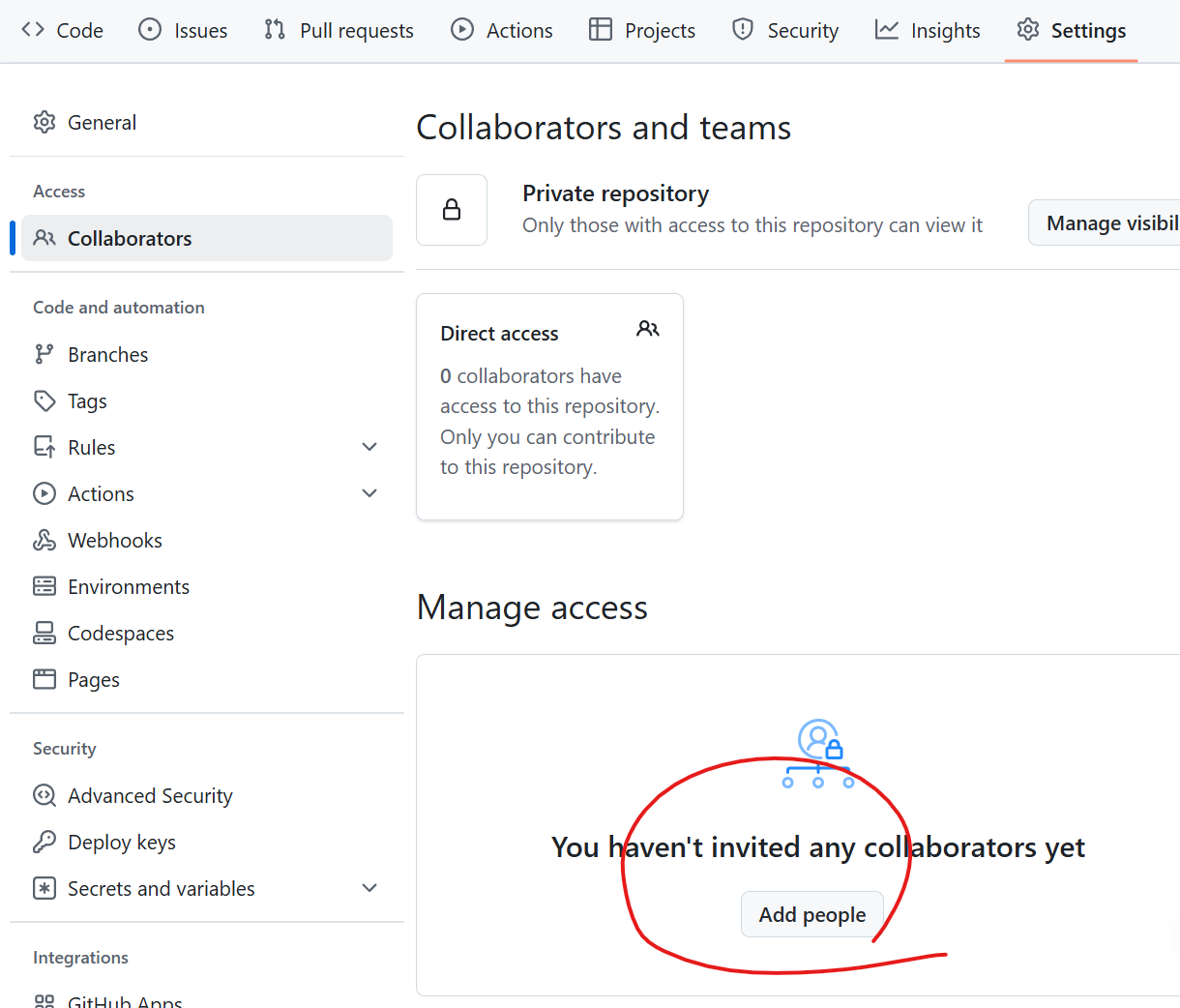Open Tags settings
This screenshot has width=1180, height=1008.
(207, 400)
